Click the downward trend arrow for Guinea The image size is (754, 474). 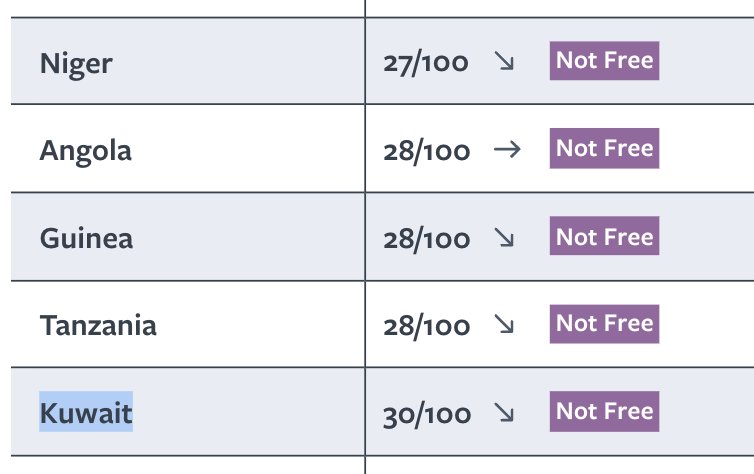click(x=504, y=237)
